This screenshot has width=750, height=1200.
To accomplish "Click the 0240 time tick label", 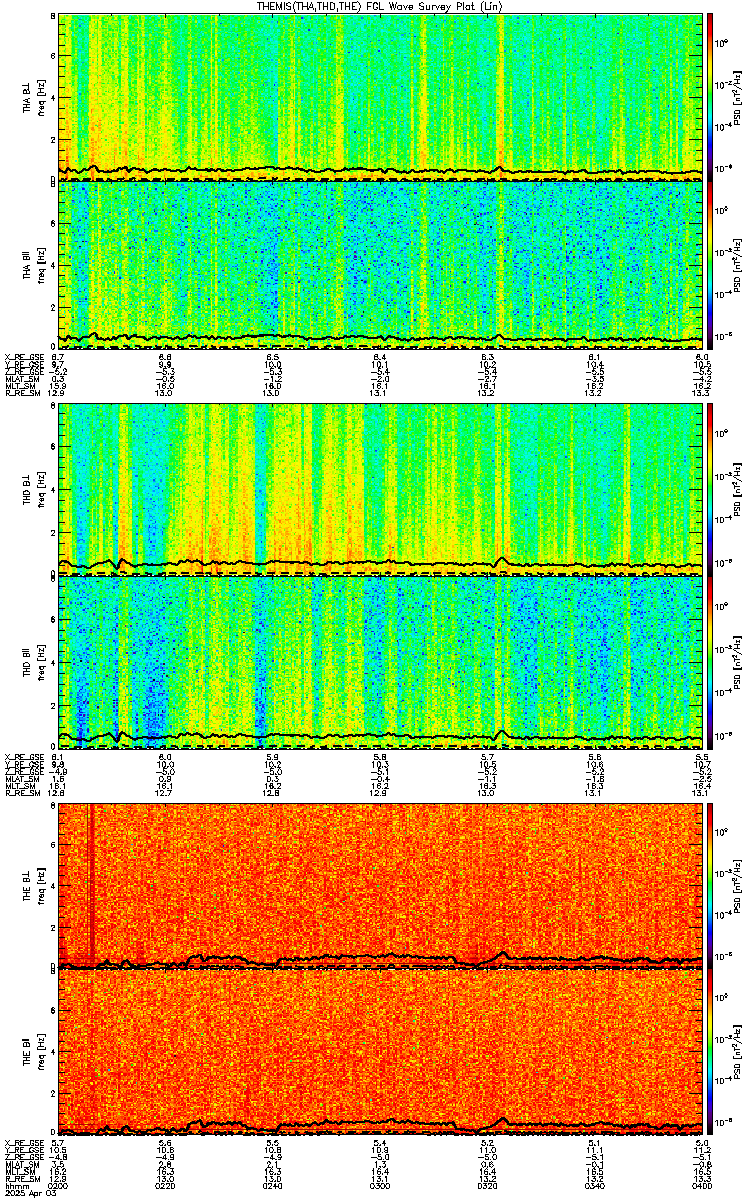I will (x=273, y=1184).
